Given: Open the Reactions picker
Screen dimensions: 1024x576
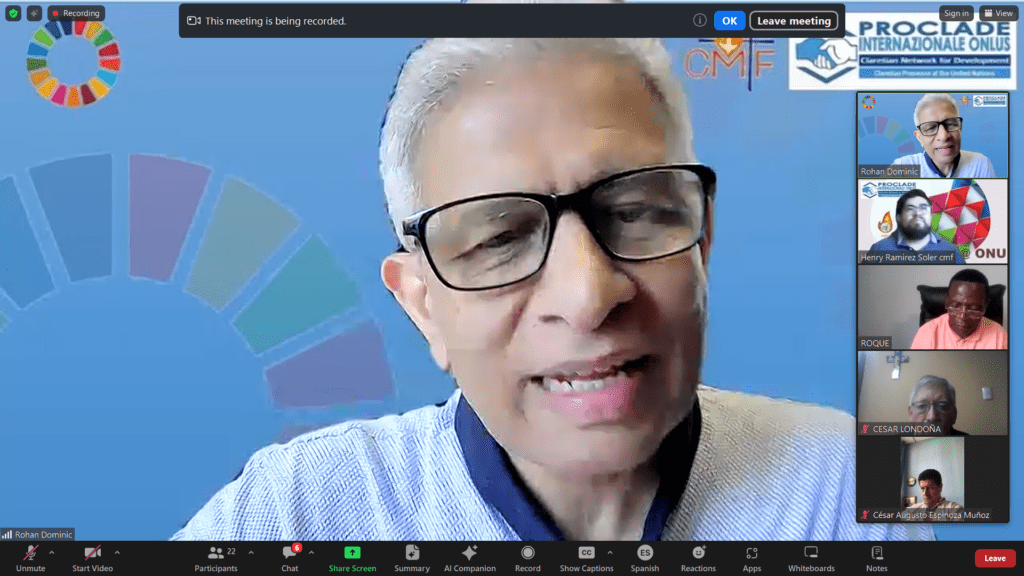Looking at the screenshot, I should (x=698, y=553).
